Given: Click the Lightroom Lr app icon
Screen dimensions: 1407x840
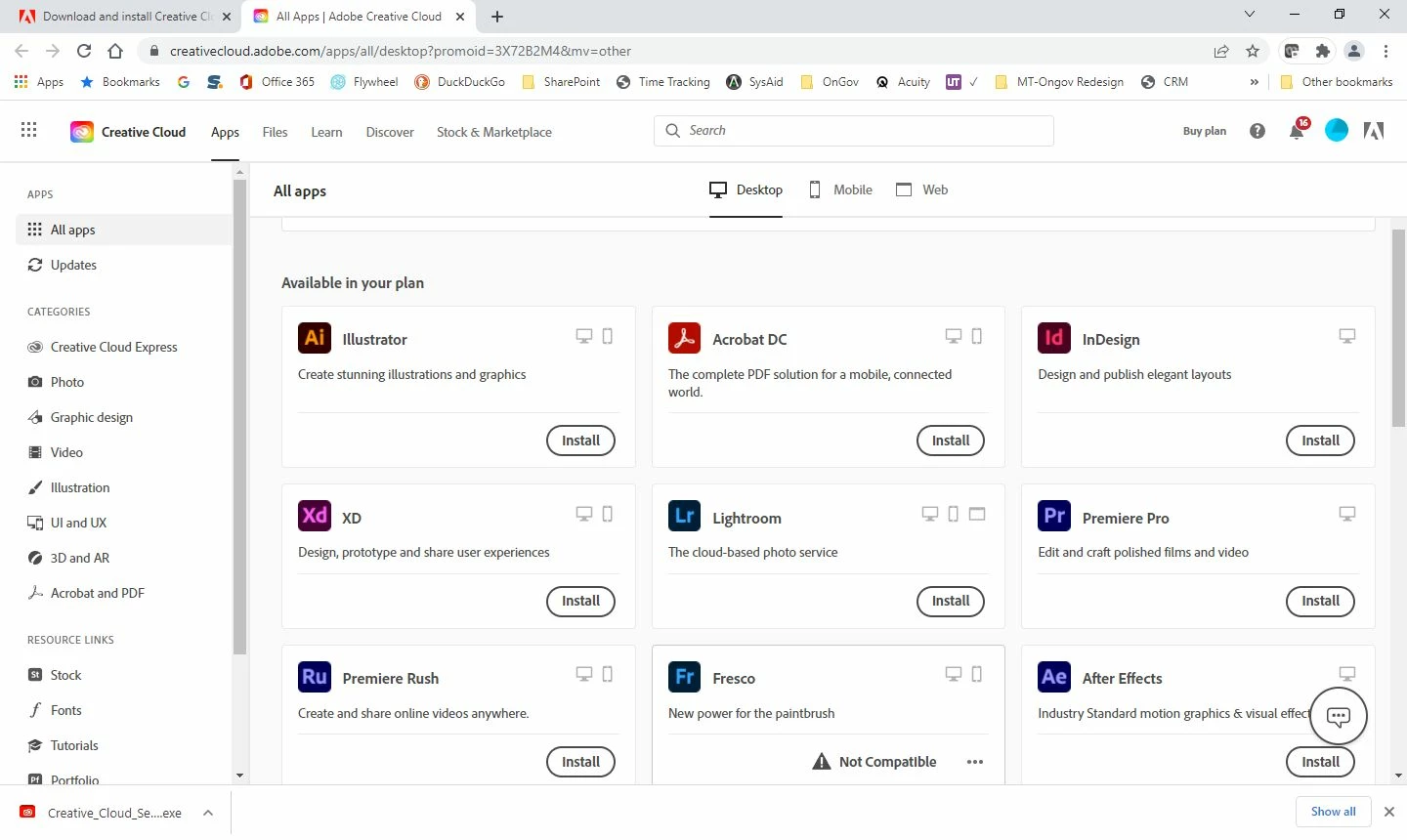Looking at the screenshot, I should pyautogui.click(x=684, y=516).
